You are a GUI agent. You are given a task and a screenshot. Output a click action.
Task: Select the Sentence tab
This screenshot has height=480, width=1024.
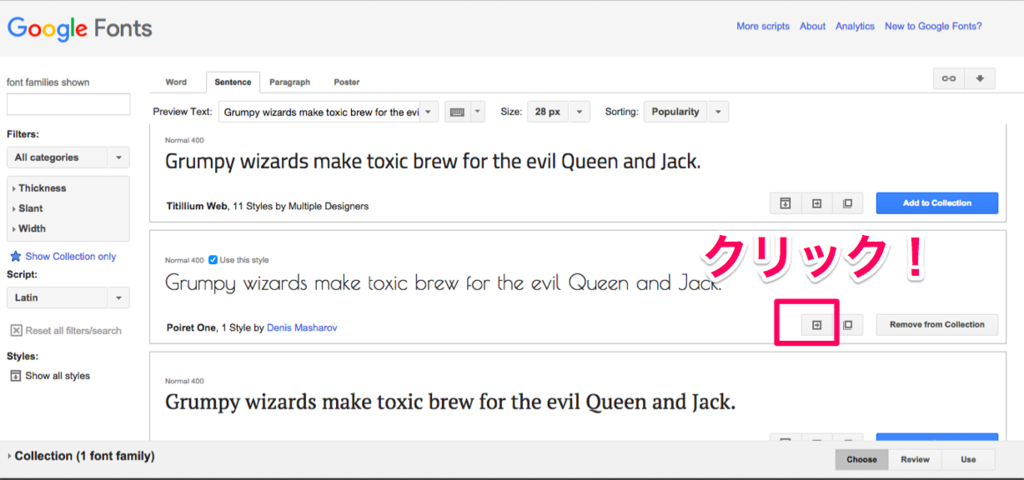click(232, 82)
